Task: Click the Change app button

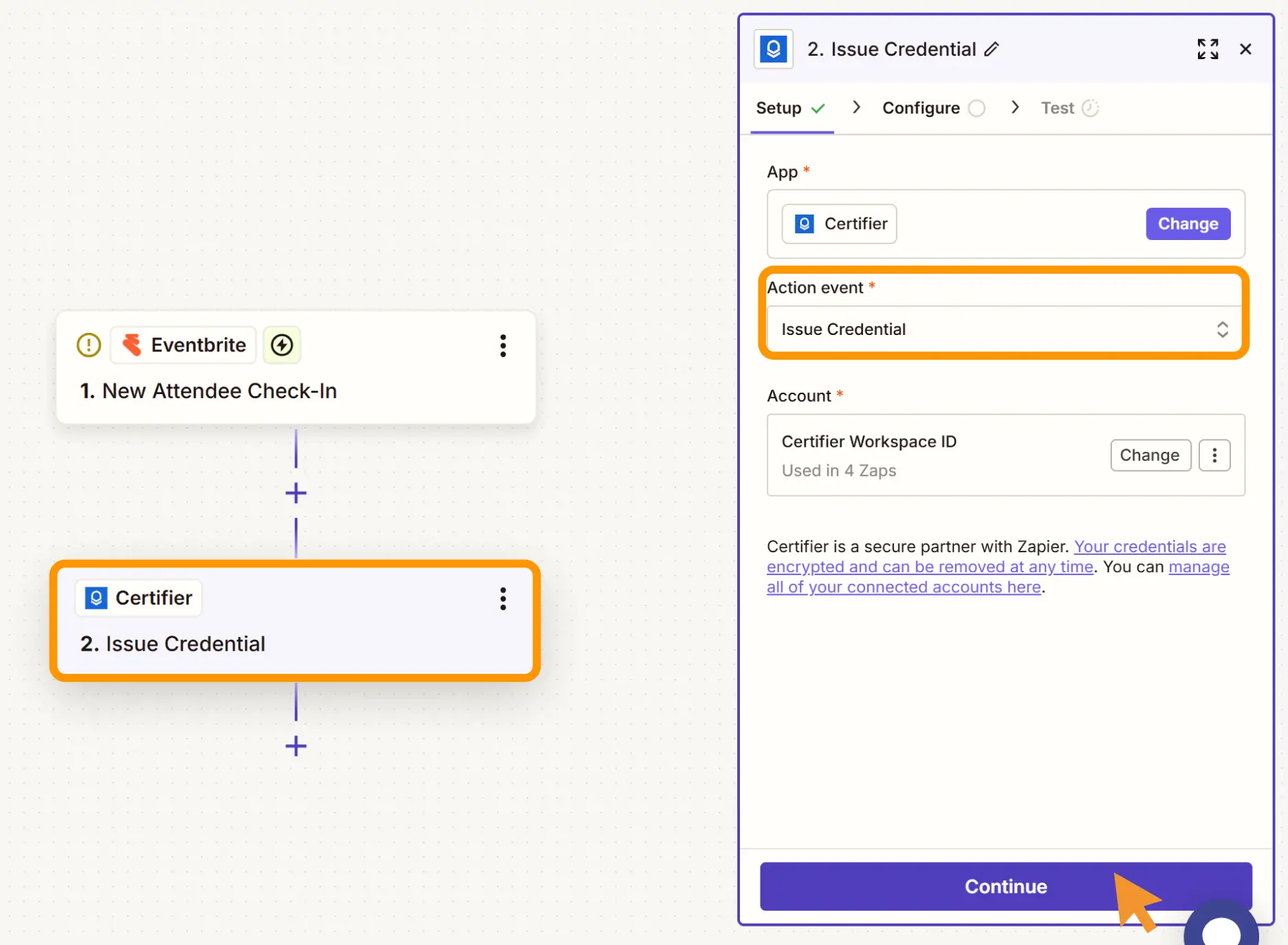Action: (x=1188, y=224)
